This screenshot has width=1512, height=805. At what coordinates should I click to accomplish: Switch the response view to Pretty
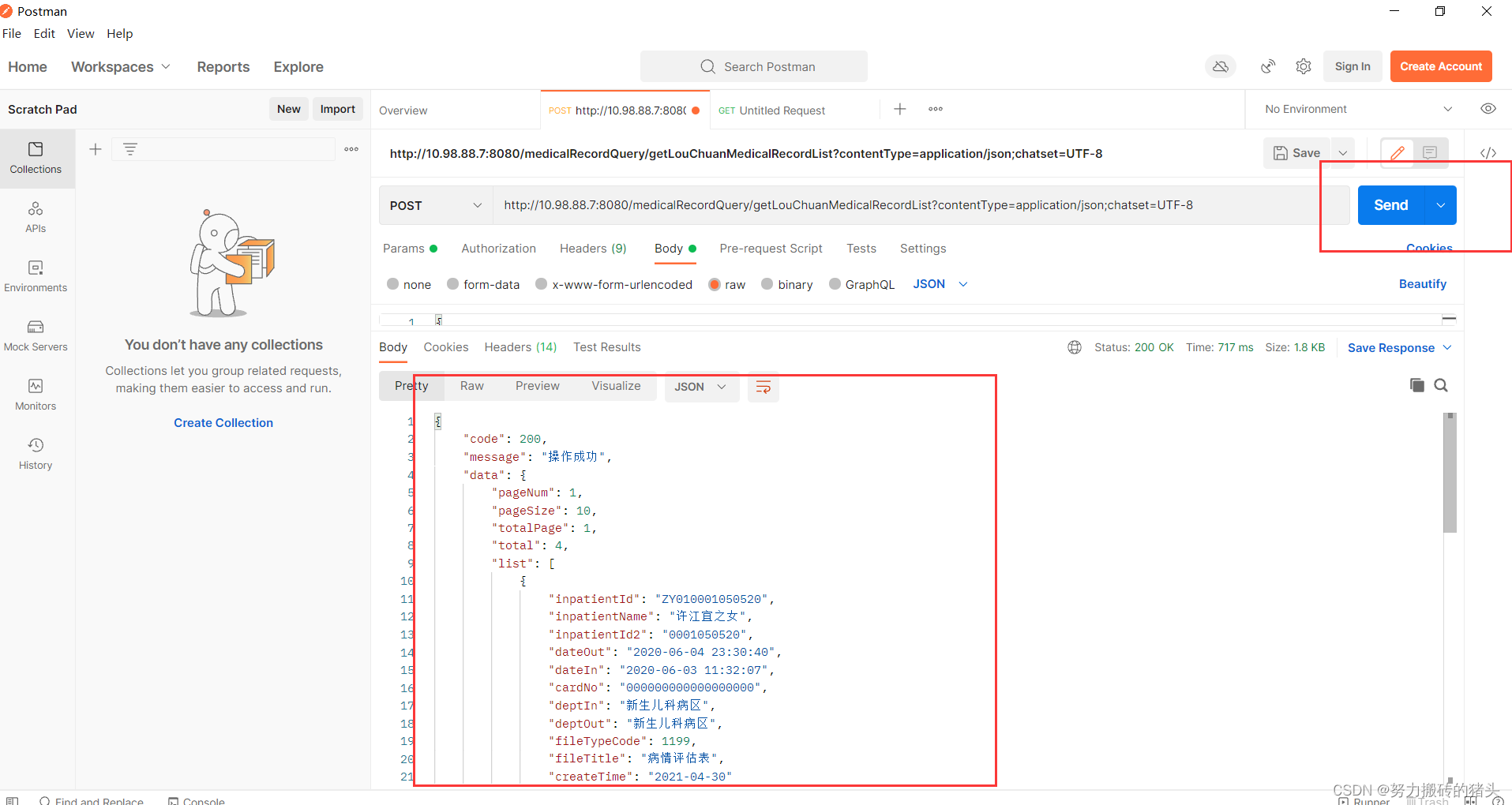(411, 386)
